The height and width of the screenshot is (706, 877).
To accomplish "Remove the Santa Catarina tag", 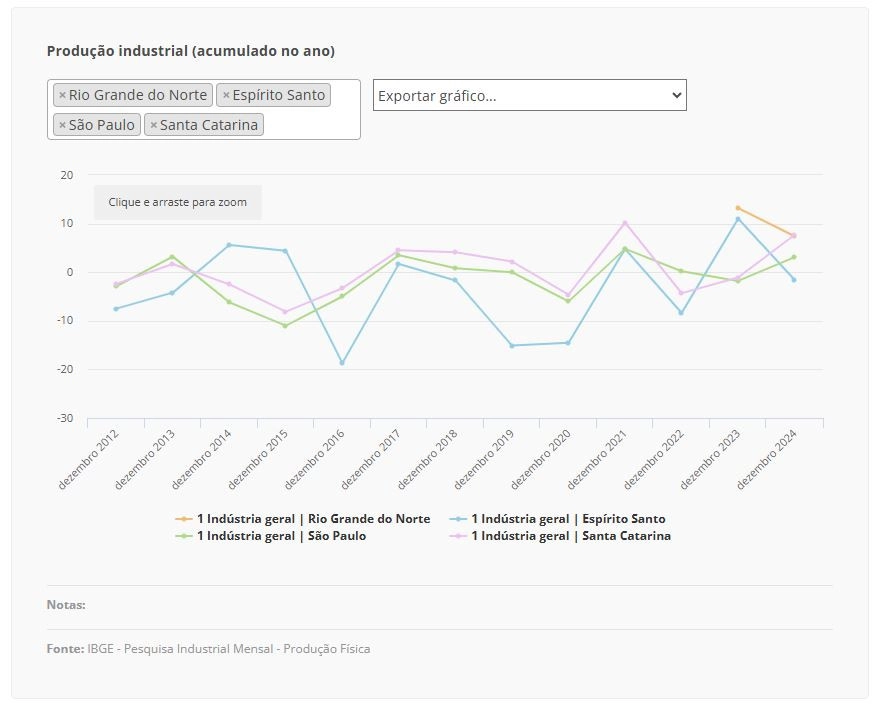I will pos(154,125).
